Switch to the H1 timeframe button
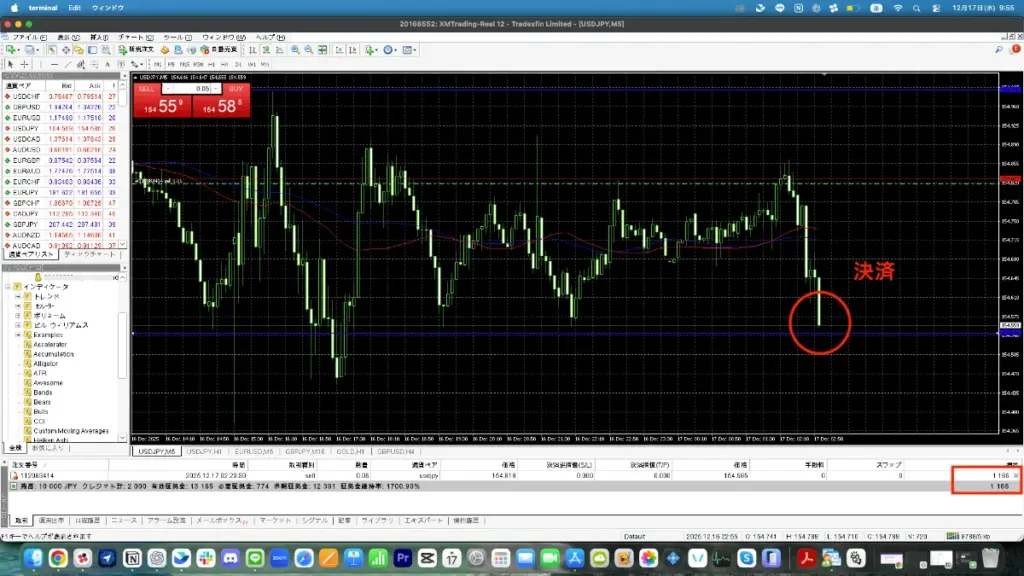This screenshot has width=1024, height=576. click(x=211, y=64)
